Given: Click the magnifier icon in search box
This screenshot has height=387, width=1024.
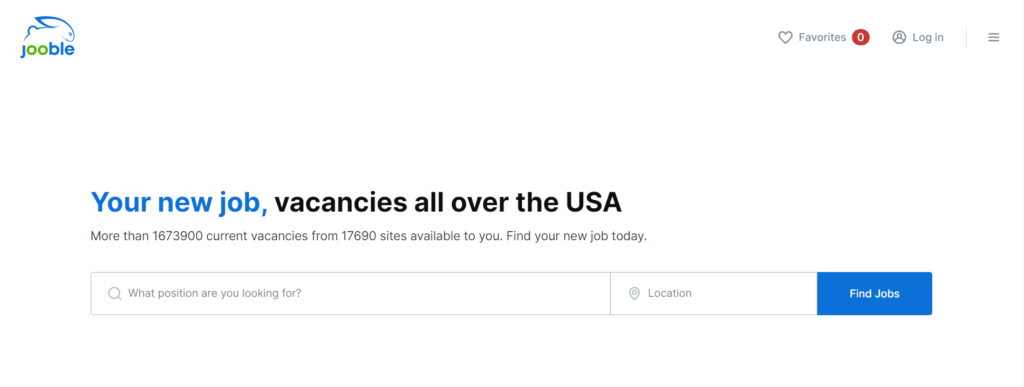Looking at the screenshot, I should [115, 294].
